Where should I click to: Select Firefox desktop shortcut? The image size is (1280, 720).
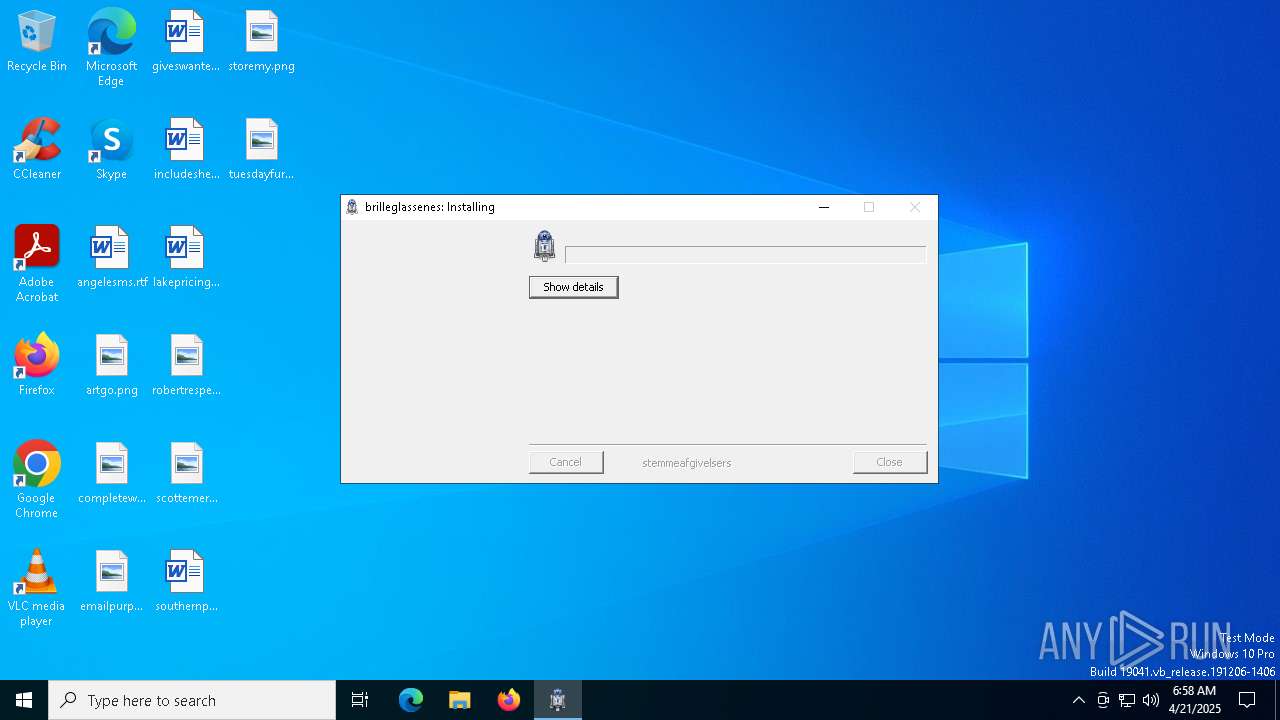37,366
